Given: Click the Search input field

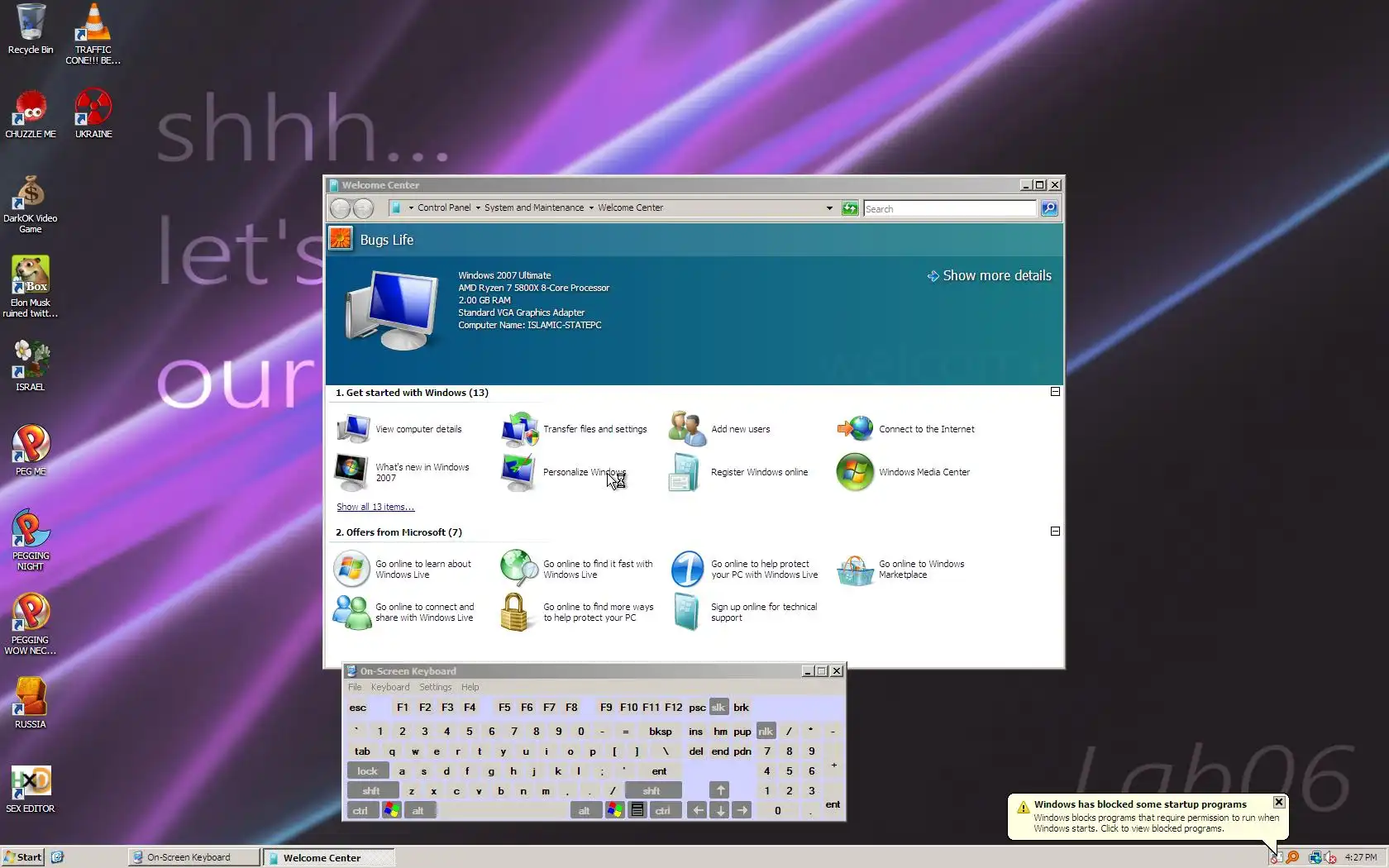Looking at the screenshot, I should point(950,208).
